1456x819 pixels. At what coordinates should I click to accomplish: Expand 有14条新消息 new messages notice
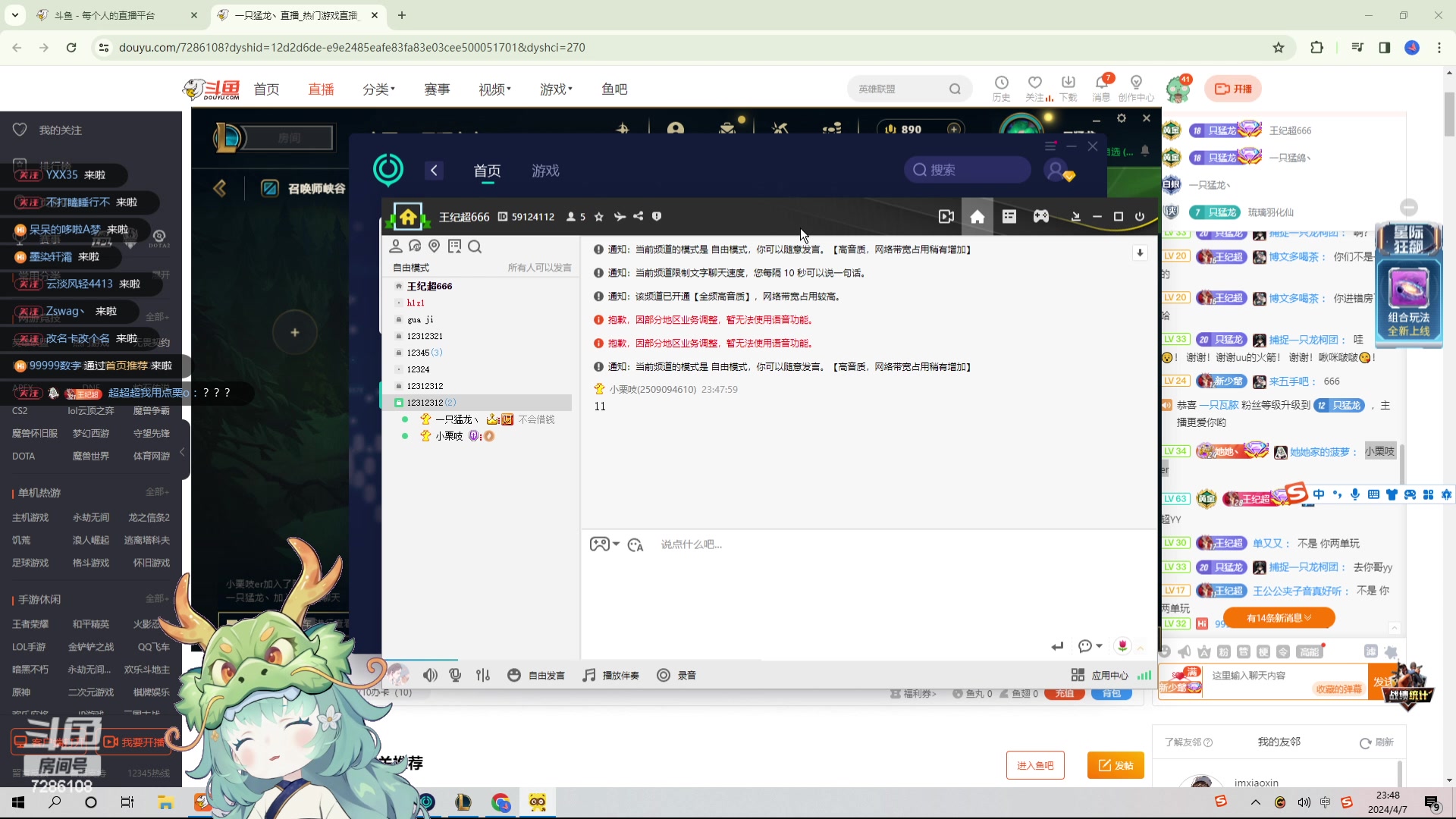[x=1279, y=617]
